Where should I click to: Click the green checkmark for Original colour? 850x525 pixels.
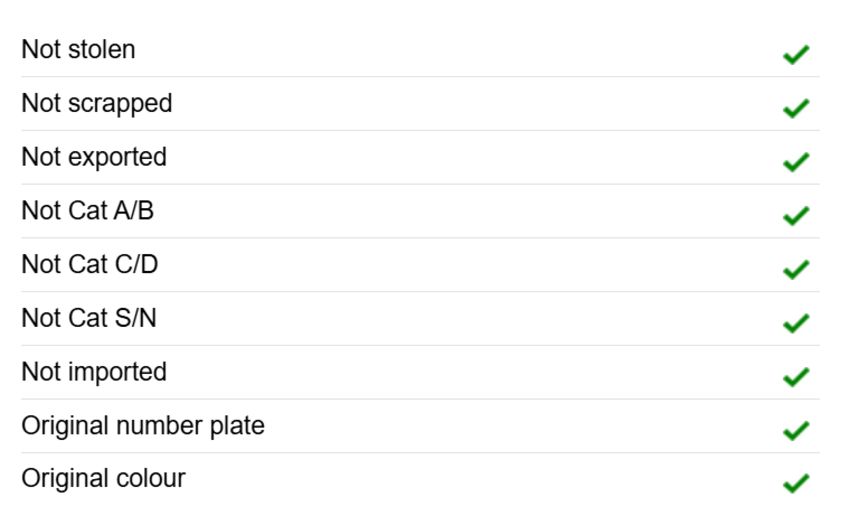point(796,483)
